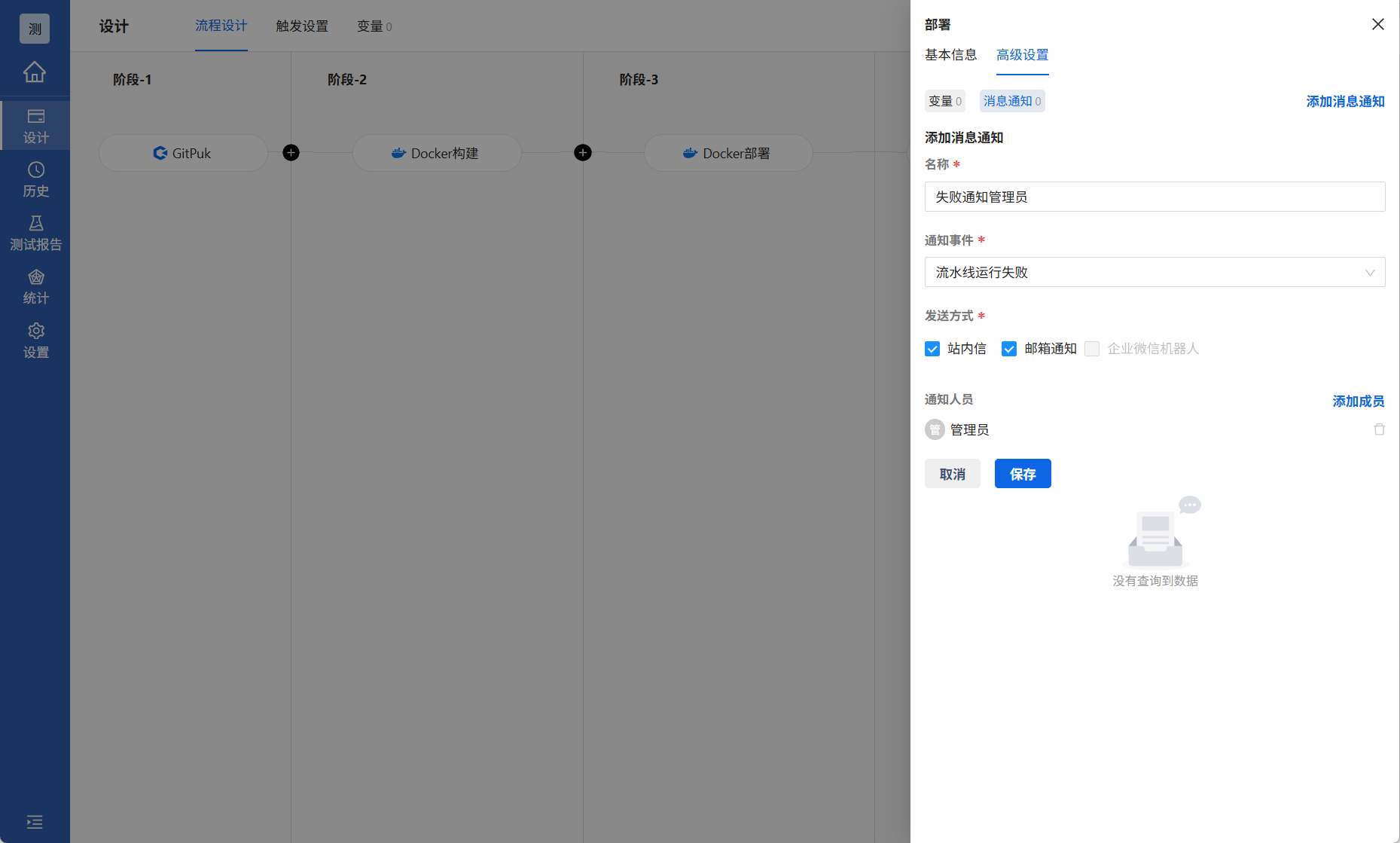Open the 历史 panel in the sidebar
The image size is (1400, 843).
click(x=35, y=179)
